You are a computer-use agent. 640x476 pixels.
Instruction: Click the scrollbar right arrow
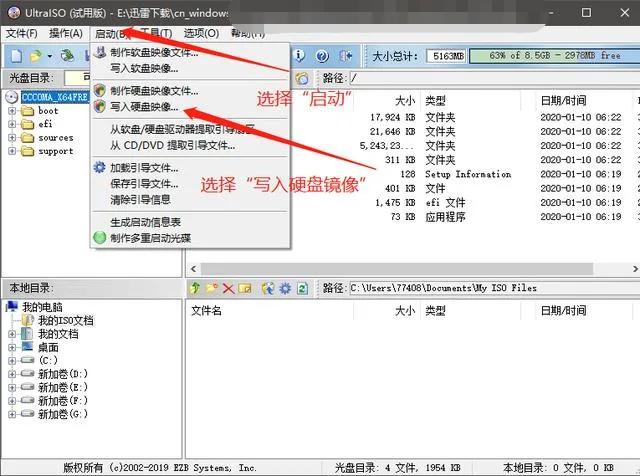tap(635, 269)
